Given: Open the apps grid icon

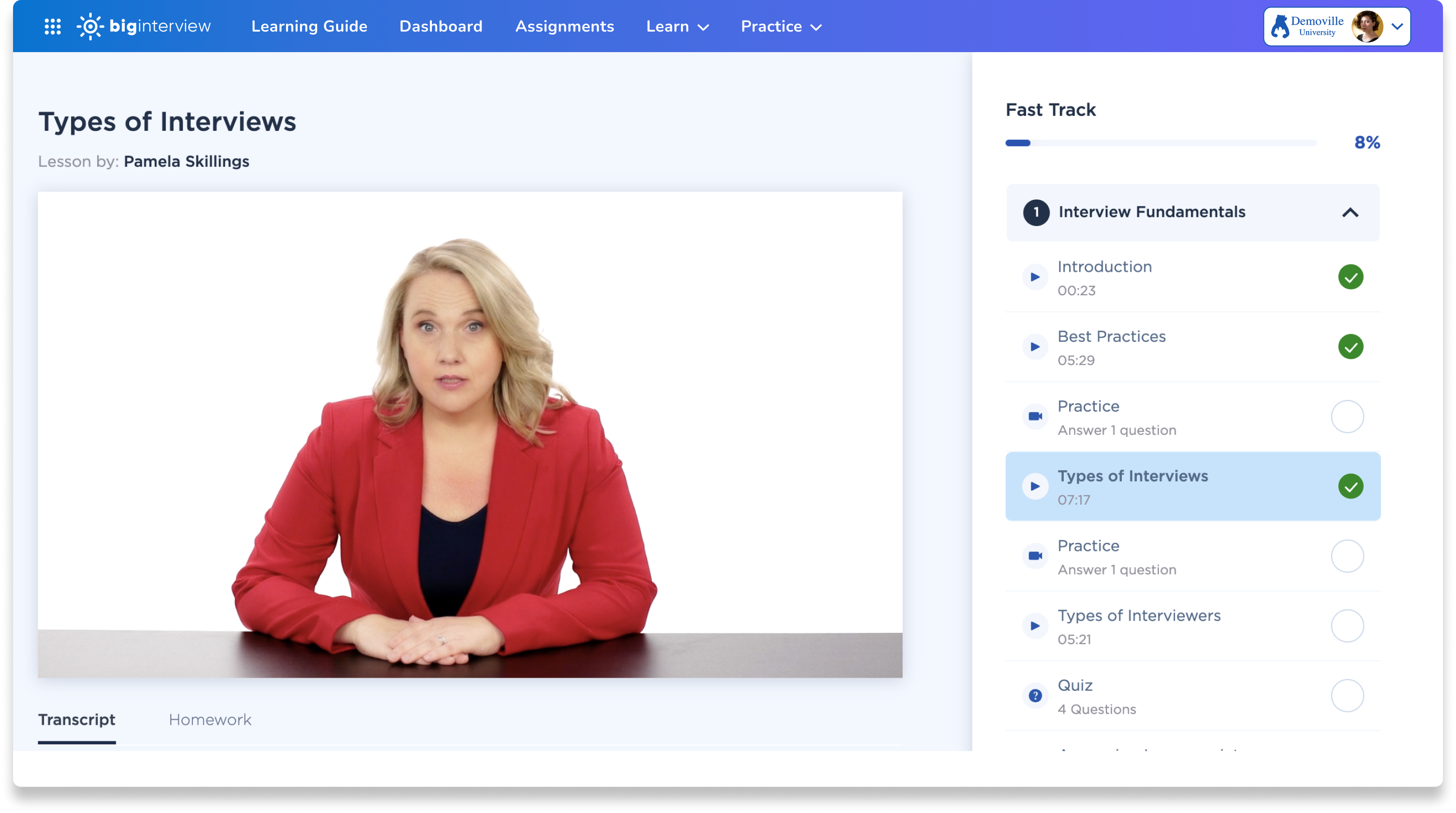Looking at the screenshot, I should 53,26.
